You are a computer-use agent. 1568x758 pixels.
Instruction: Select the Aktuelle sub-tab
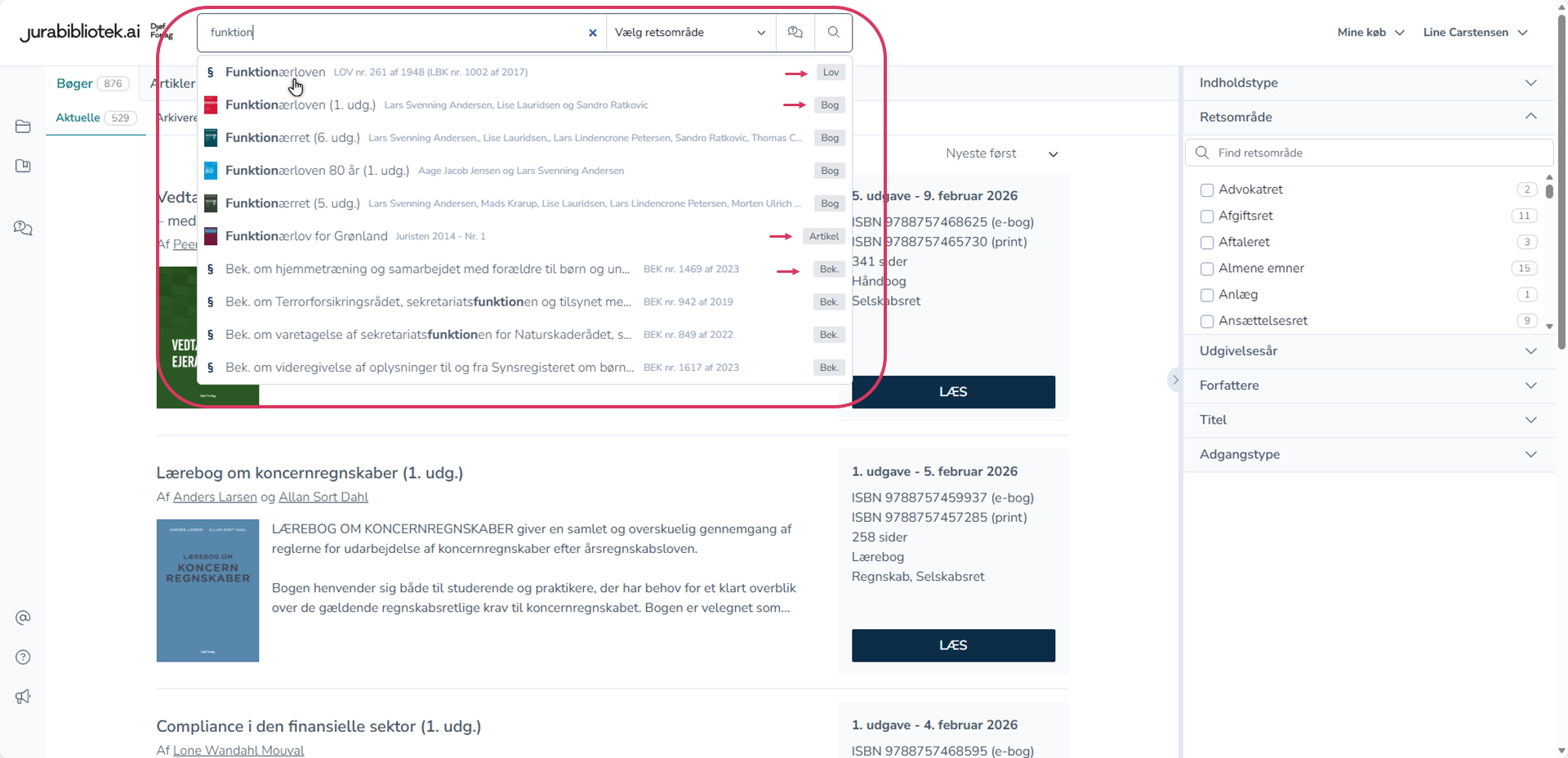(x=78, y=118)
